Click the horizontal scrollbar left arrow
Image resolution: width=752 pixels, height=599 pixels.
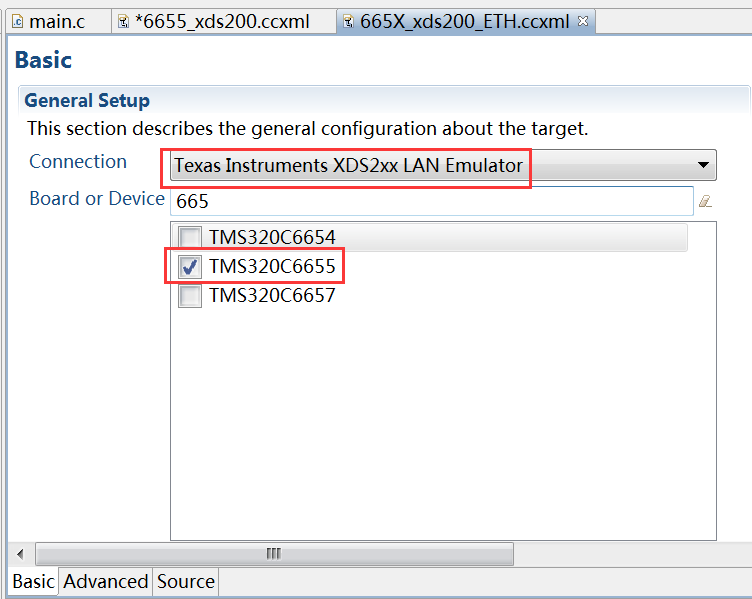[20, 554]
